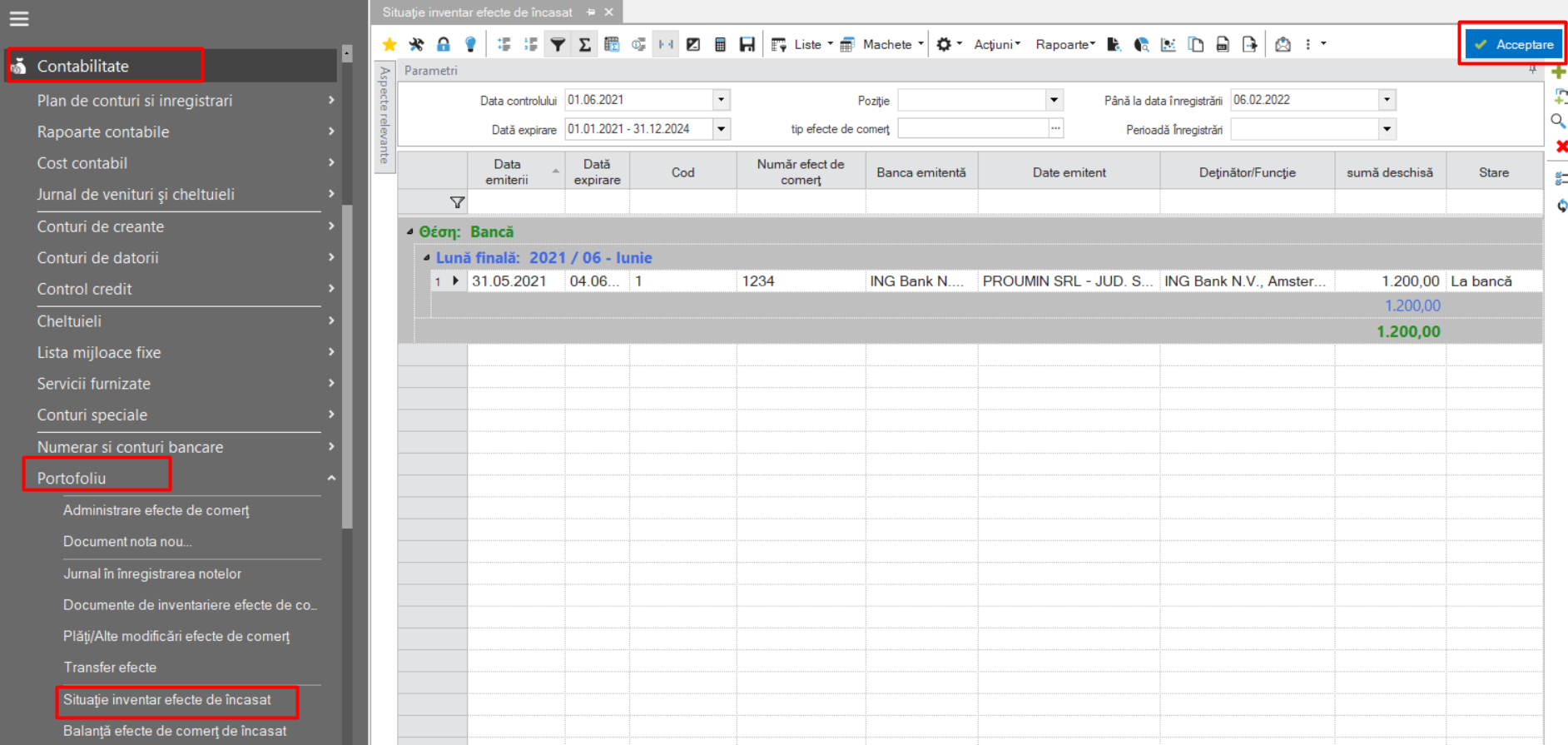Click the Acceptare button

(1515, 45)
